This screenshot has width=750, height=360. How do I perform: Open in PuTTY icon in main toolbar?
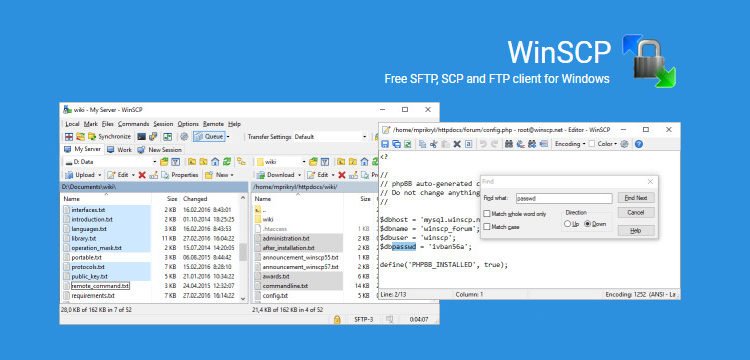(x=153, y=137)
